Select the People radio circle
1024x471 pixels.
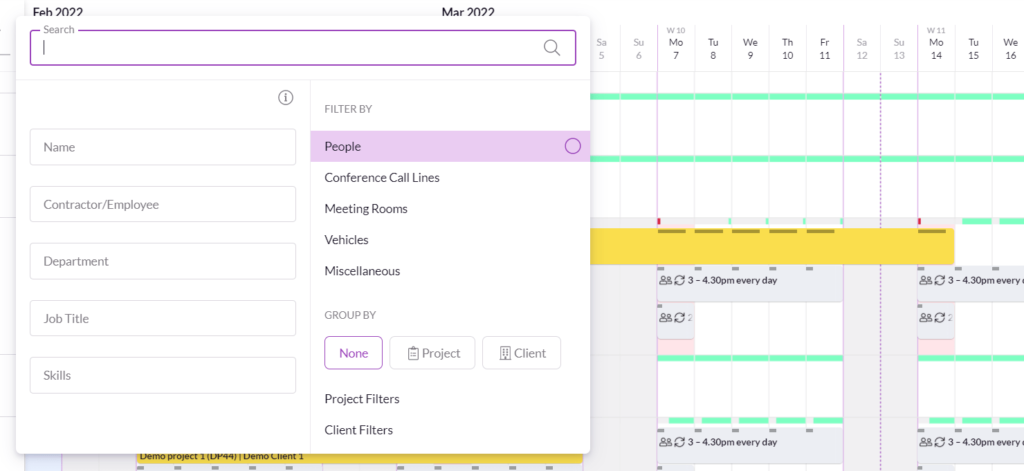[x=573, y=146]
